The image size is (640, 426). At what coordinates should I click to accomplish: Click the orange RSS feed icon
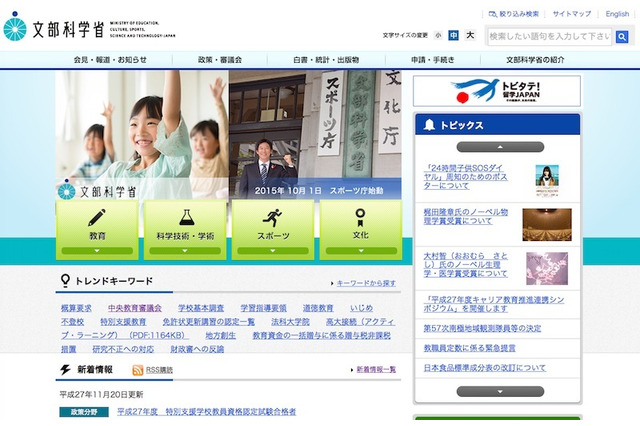click(x=138, y=370)
